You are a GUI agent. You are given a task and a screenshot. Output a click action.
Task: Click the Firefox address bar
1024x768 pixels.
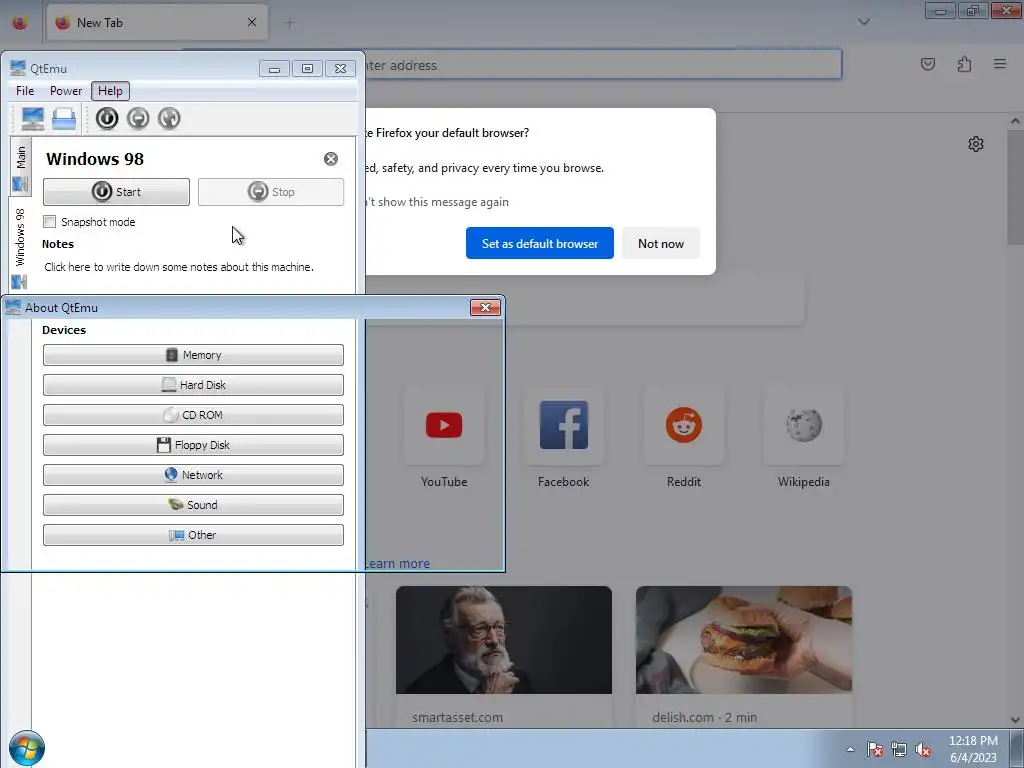(601, 65)
